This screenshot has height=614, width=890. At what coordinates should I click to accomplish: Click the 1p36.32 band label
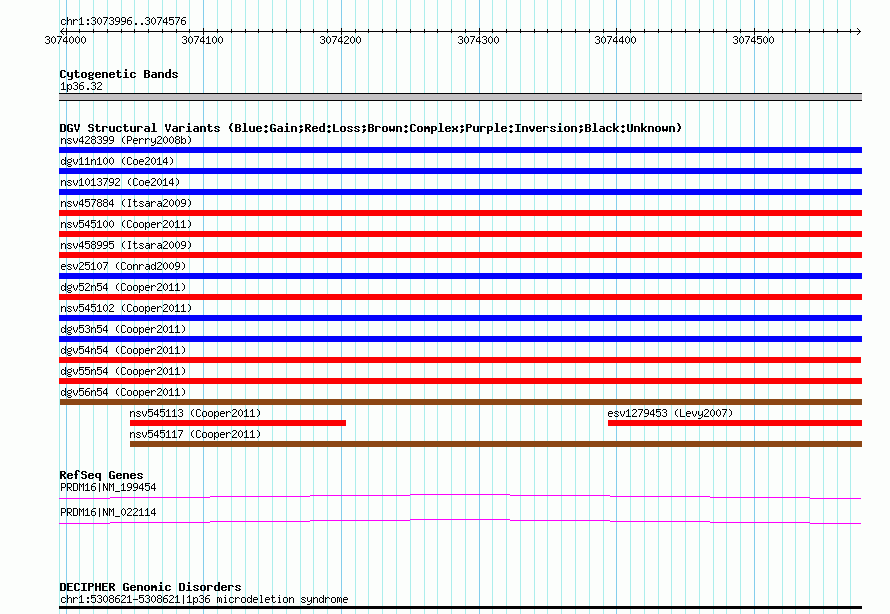click(x=81, y=86)
